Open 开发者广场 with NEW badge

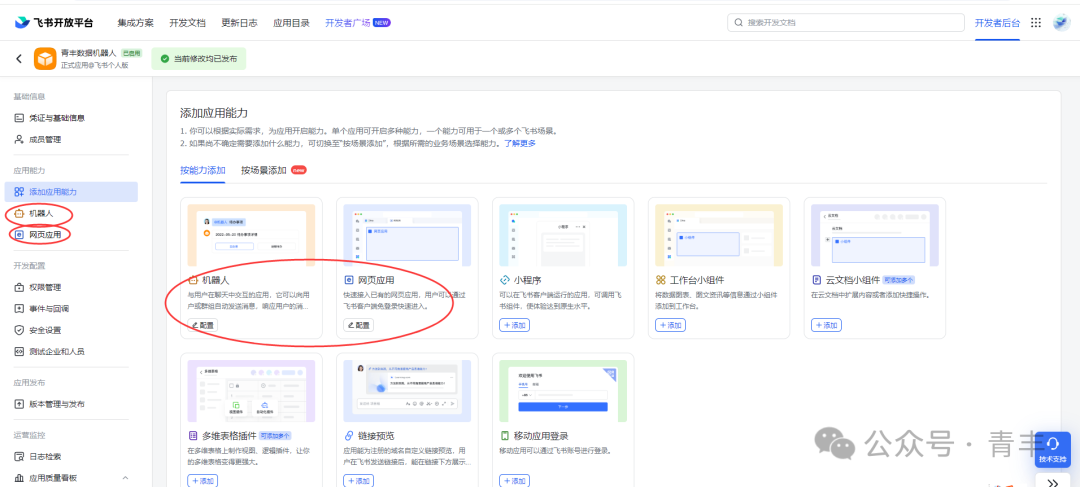click(x=358, y=23)
